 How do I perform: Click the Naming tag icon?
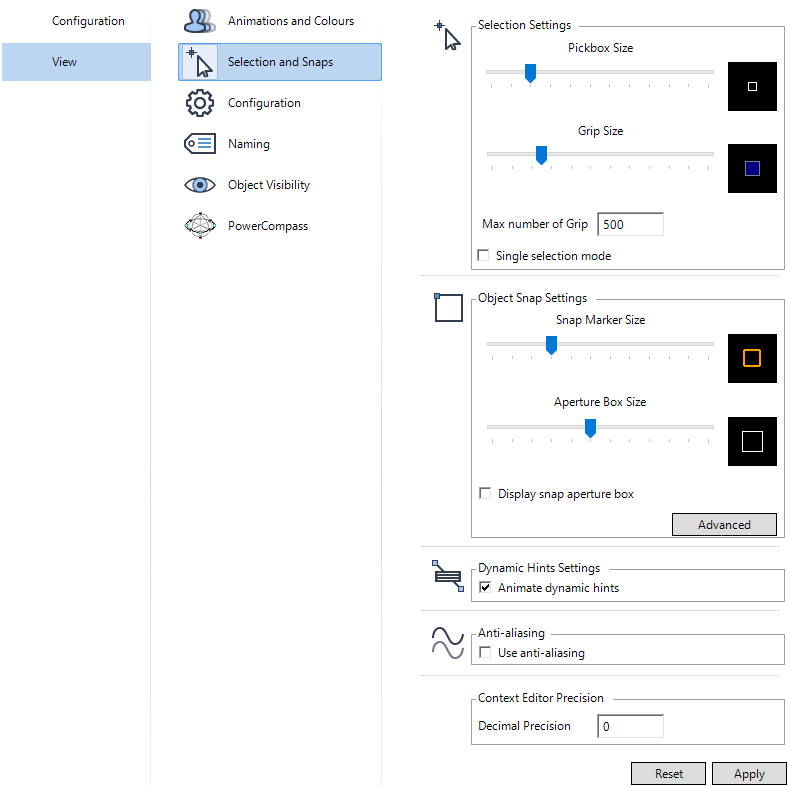[200, 144]
